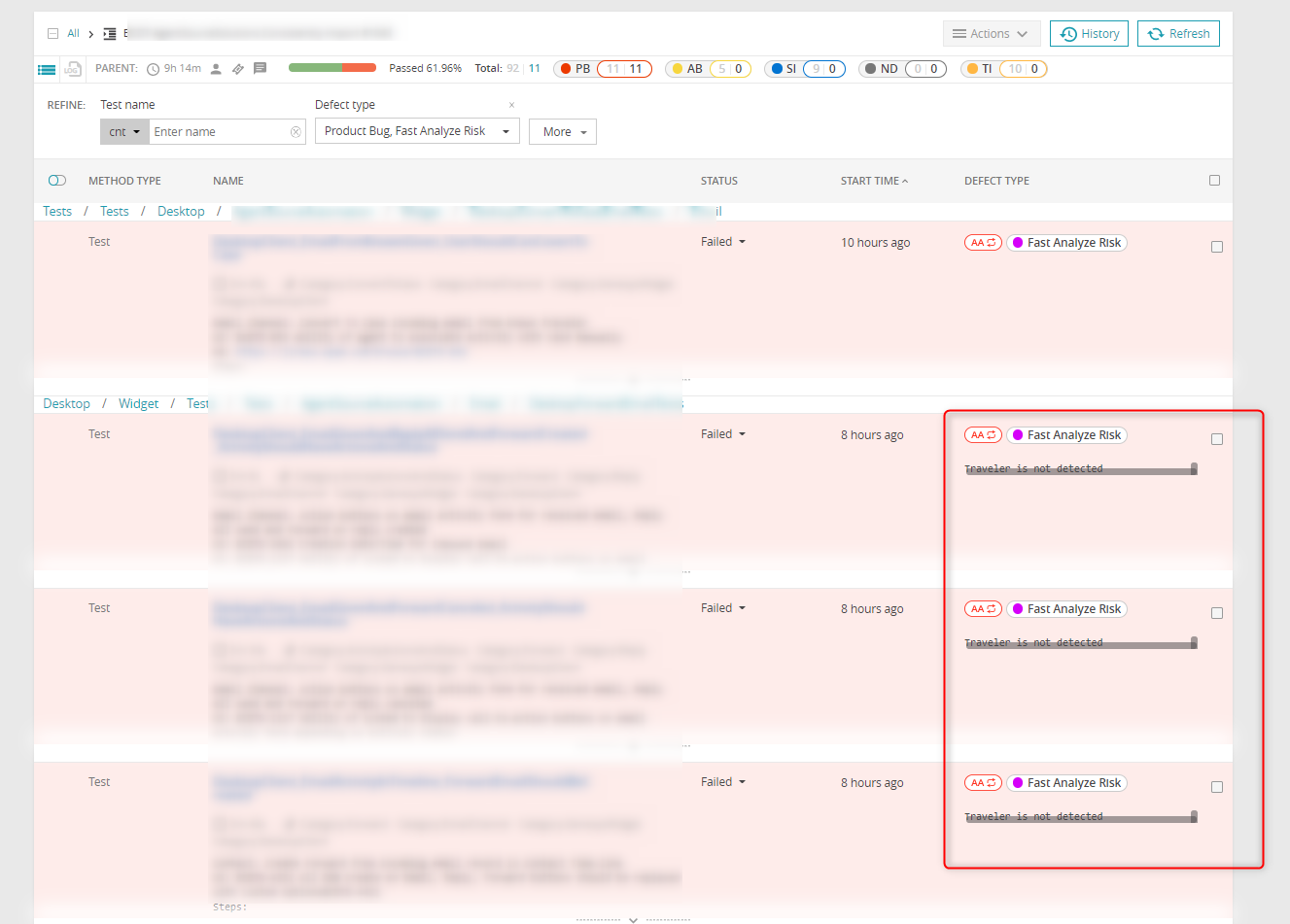Expand the More filters dropdown
1290x924 pixels.
(x=563, y=132)
